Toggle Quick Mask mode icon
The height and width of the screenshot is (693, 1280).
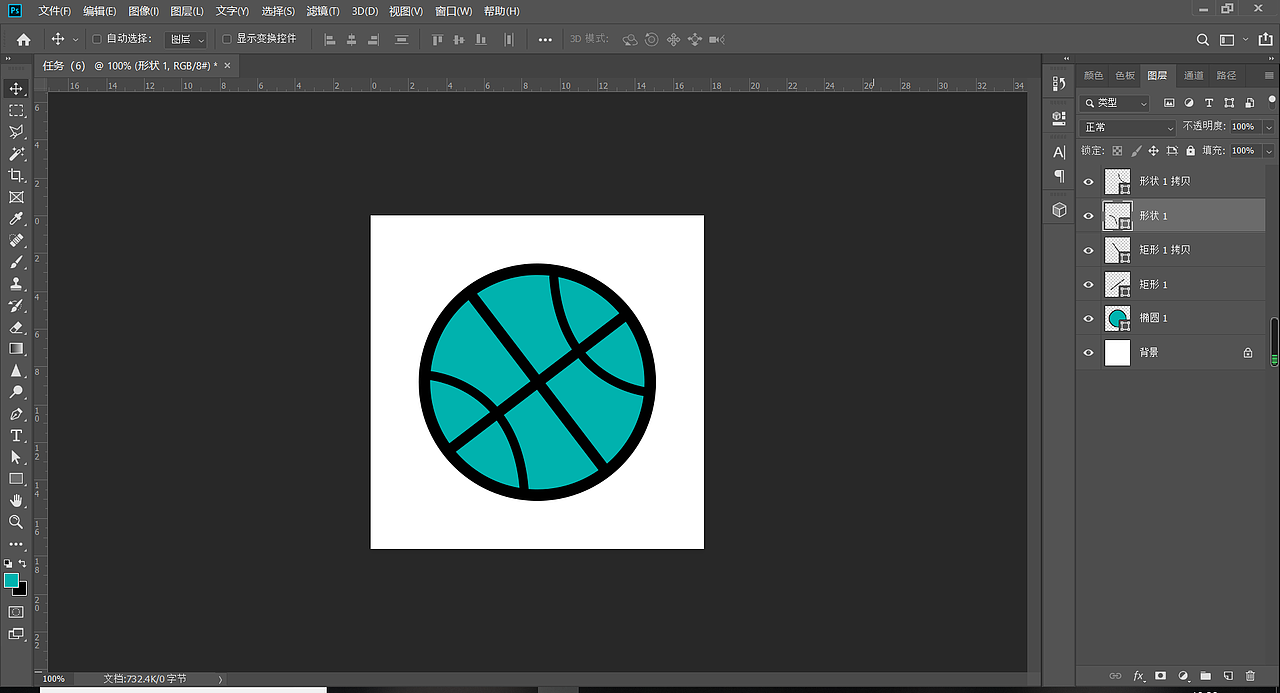[16, 611]
